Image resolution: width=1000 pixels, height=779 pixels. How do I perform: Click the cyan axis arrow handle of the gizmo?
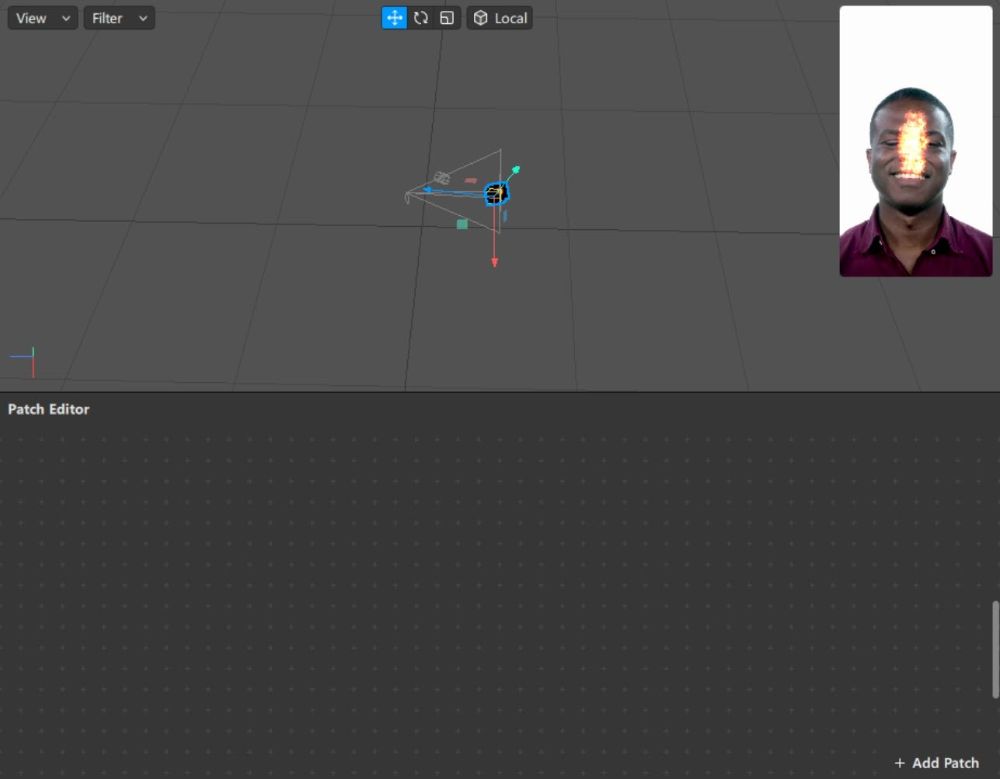(515, 170)
